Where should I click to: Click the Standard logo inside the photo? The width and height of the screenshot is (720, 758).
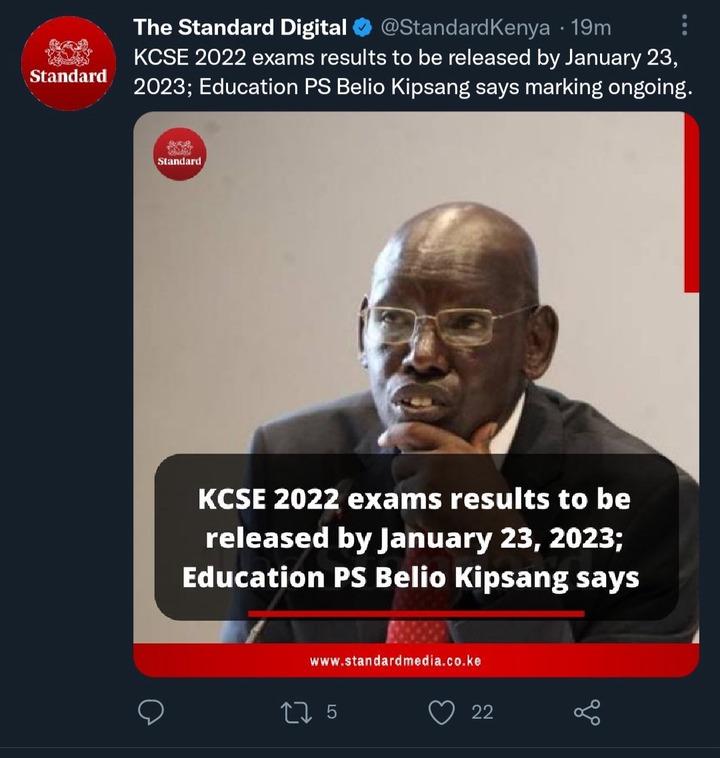pyautogui.click(x=179, y=154)
